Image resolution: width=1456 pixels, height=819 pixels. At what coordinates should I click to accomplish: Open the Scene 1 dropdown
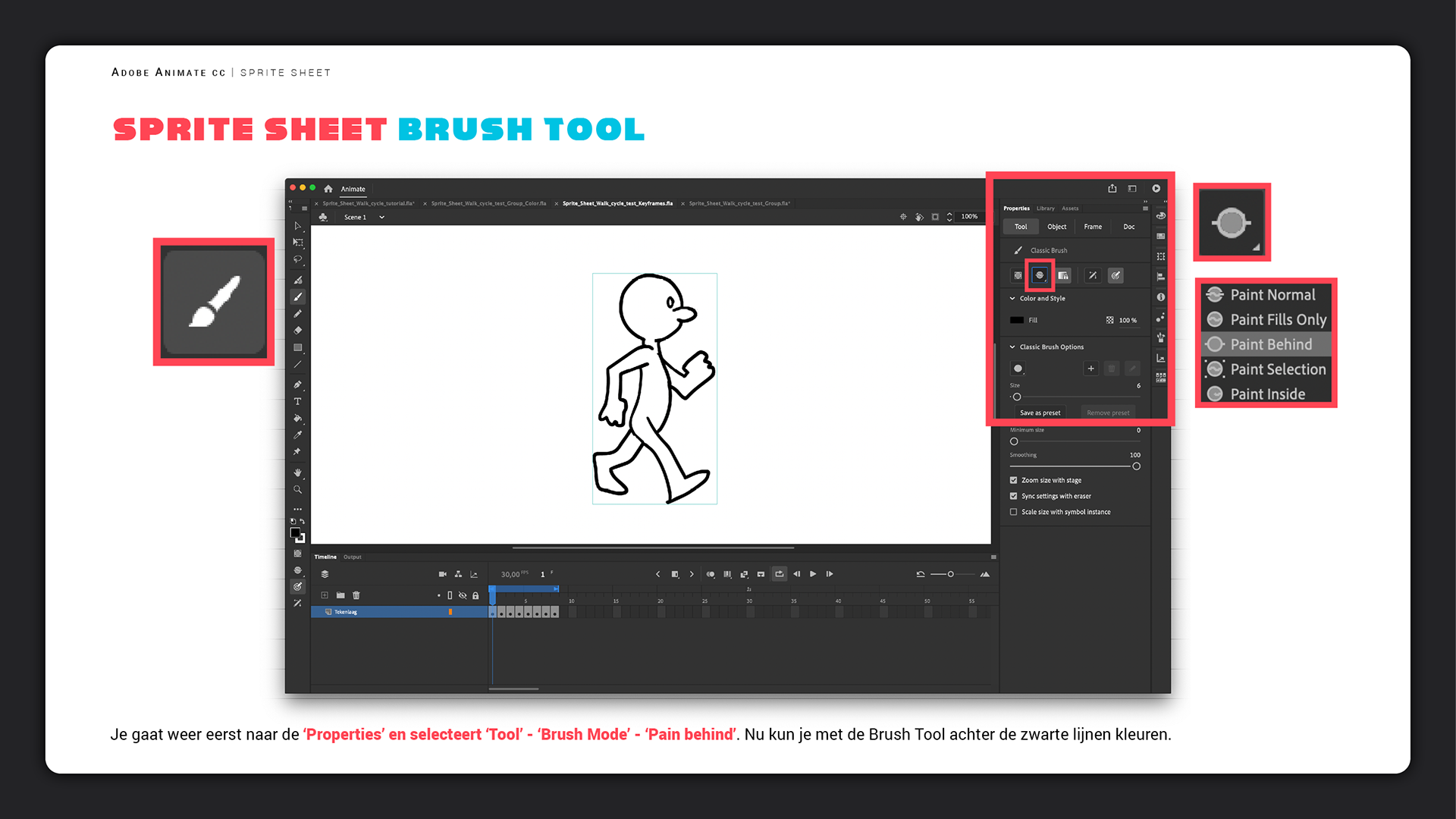click(x=381, y=218)
